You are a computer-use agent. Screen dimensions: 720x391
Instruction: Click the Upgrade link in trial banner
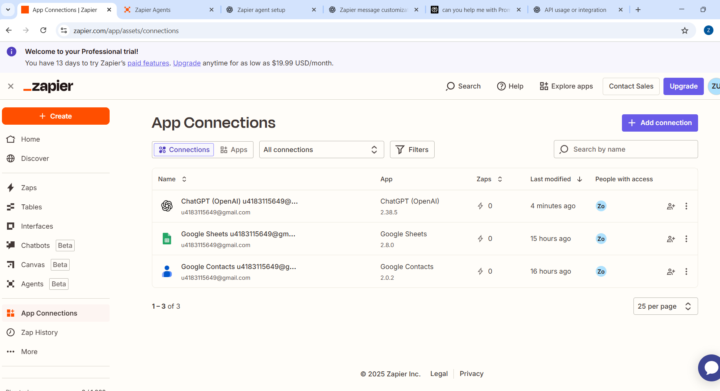(186, 63)
